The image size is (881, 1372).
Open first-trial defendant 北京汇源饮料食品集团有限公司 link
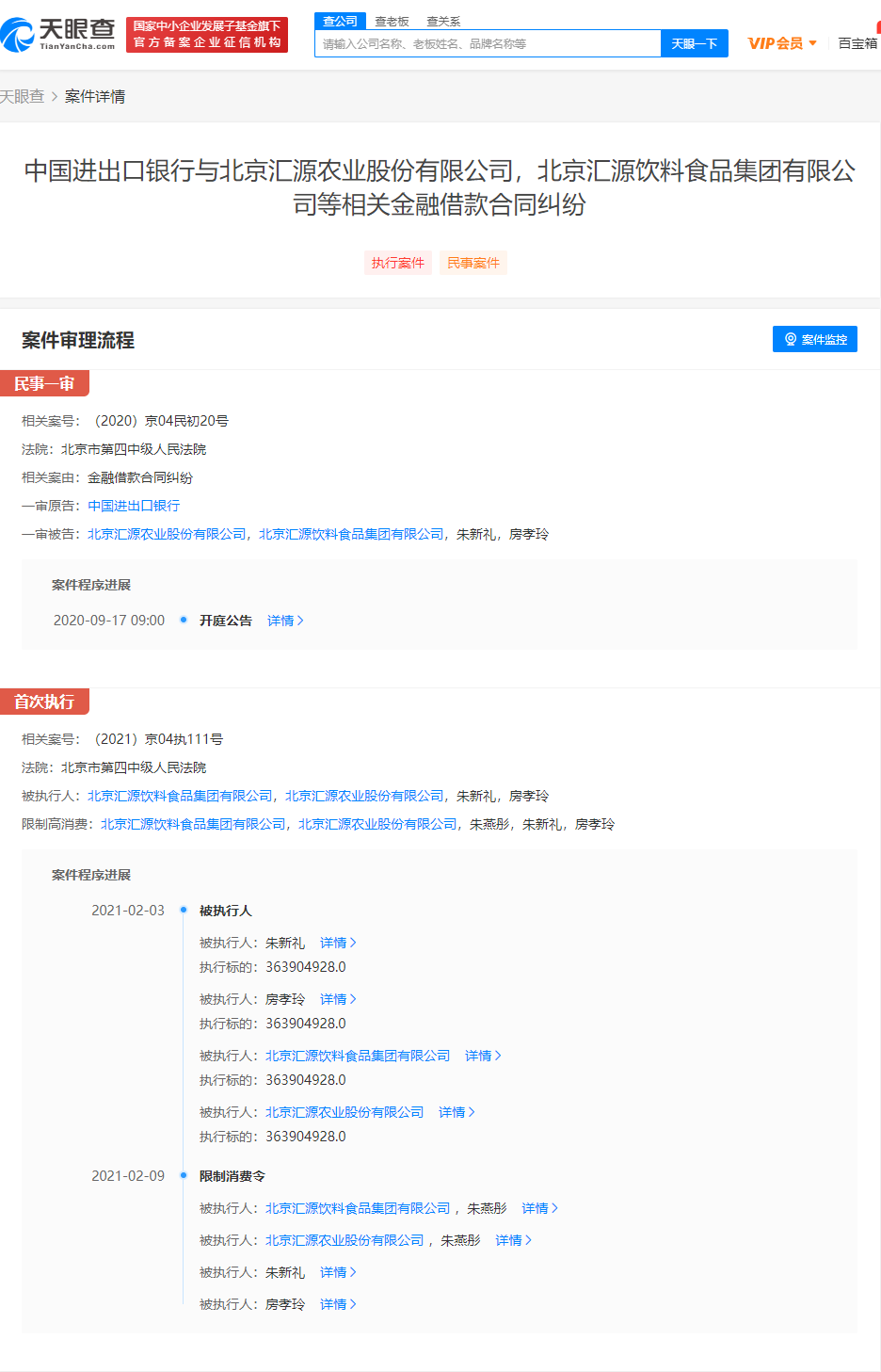tap(351, 534)
